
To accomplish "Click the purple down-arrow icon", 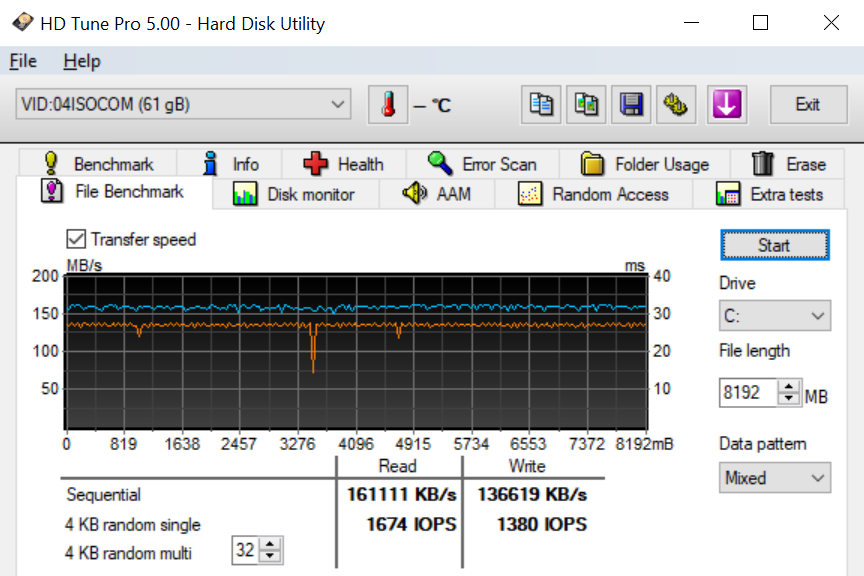I will [727, 104].
